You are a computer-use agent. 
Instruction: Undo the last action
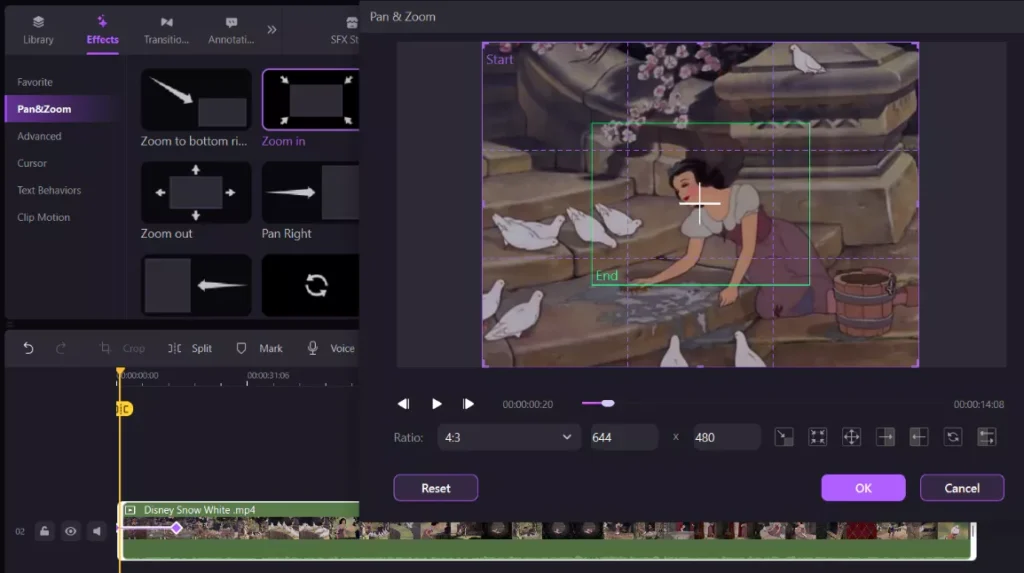click(28, 348)
